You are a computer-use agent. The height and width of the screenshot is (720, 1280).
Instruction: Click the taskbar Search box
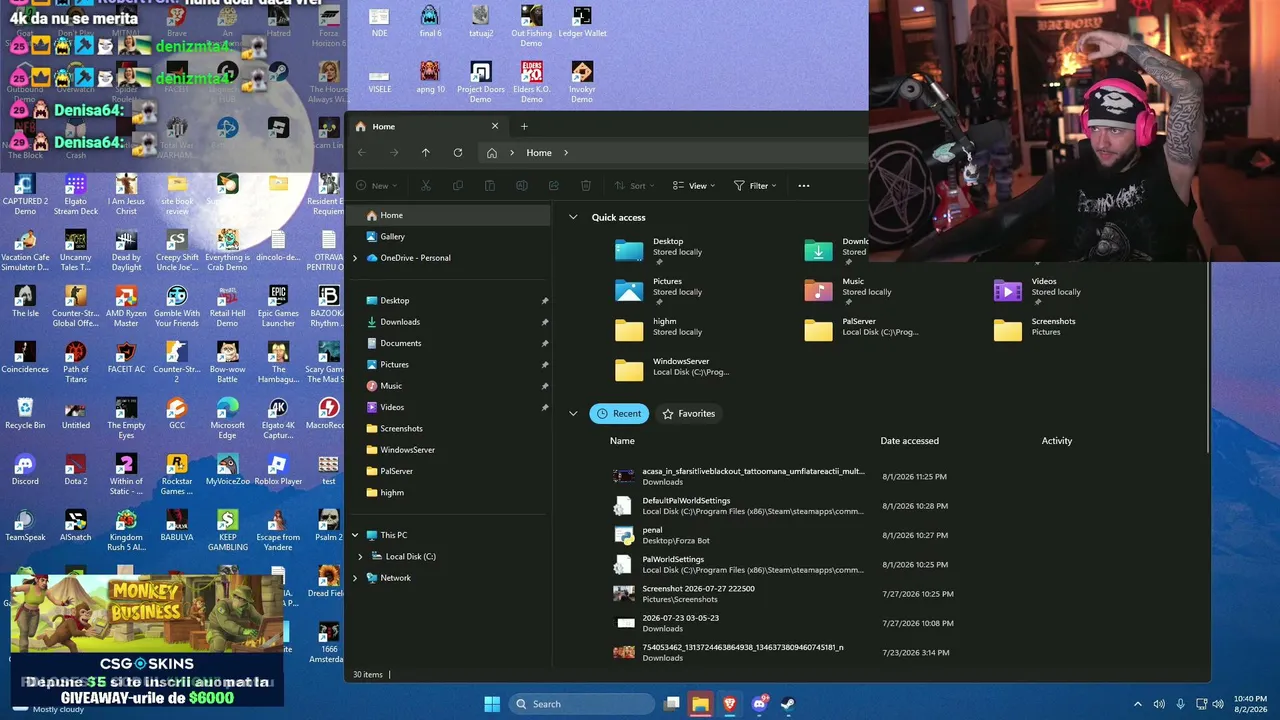pyautogui.click(x=580, y=704)
